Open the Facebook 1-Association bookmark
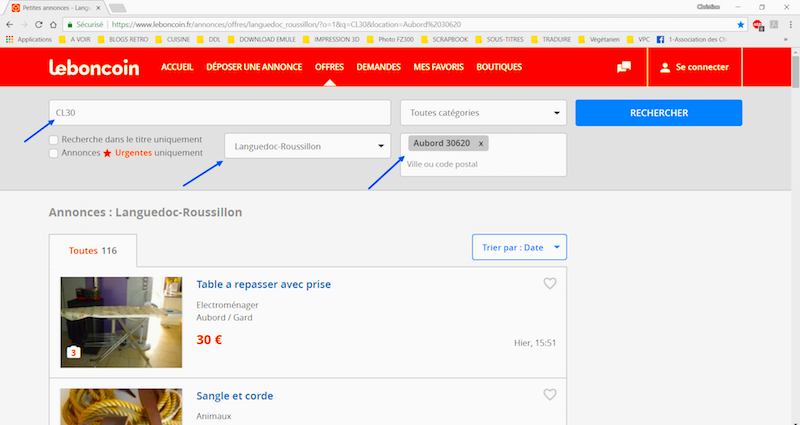The height and width of the screenshot is (425, 800). coord(692,39)
